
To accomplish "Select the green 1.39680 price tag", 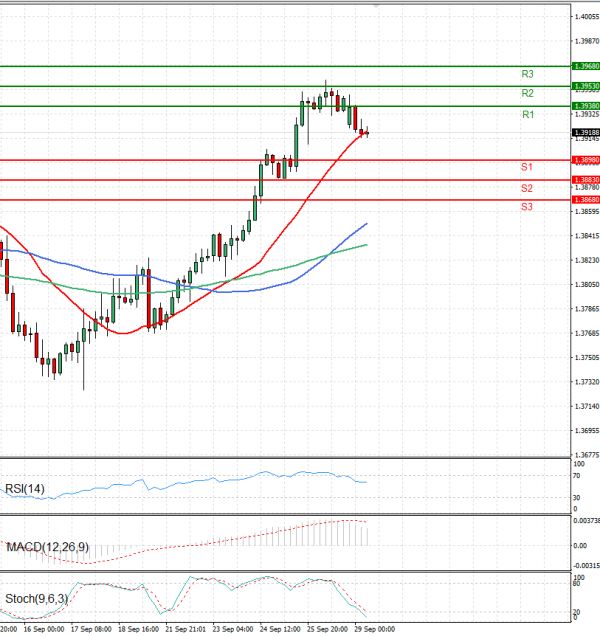I will pos(586,66).
